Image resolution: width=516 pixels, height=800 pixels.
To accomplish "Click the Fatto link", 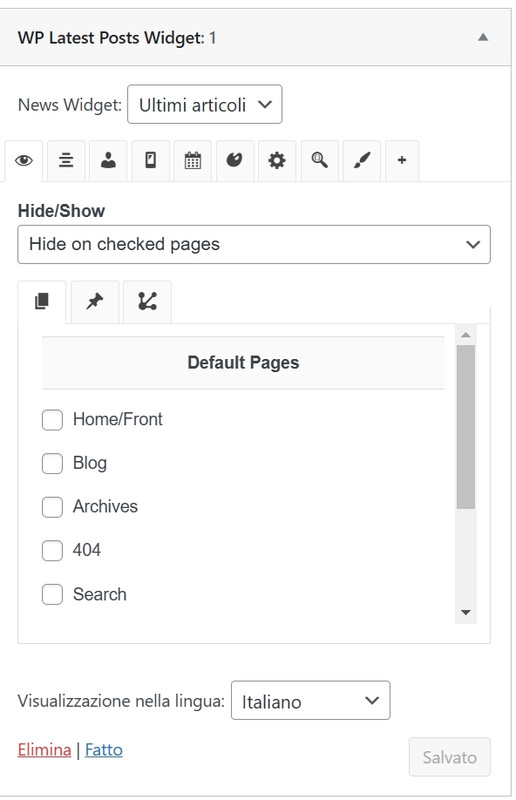I will 104,750.
